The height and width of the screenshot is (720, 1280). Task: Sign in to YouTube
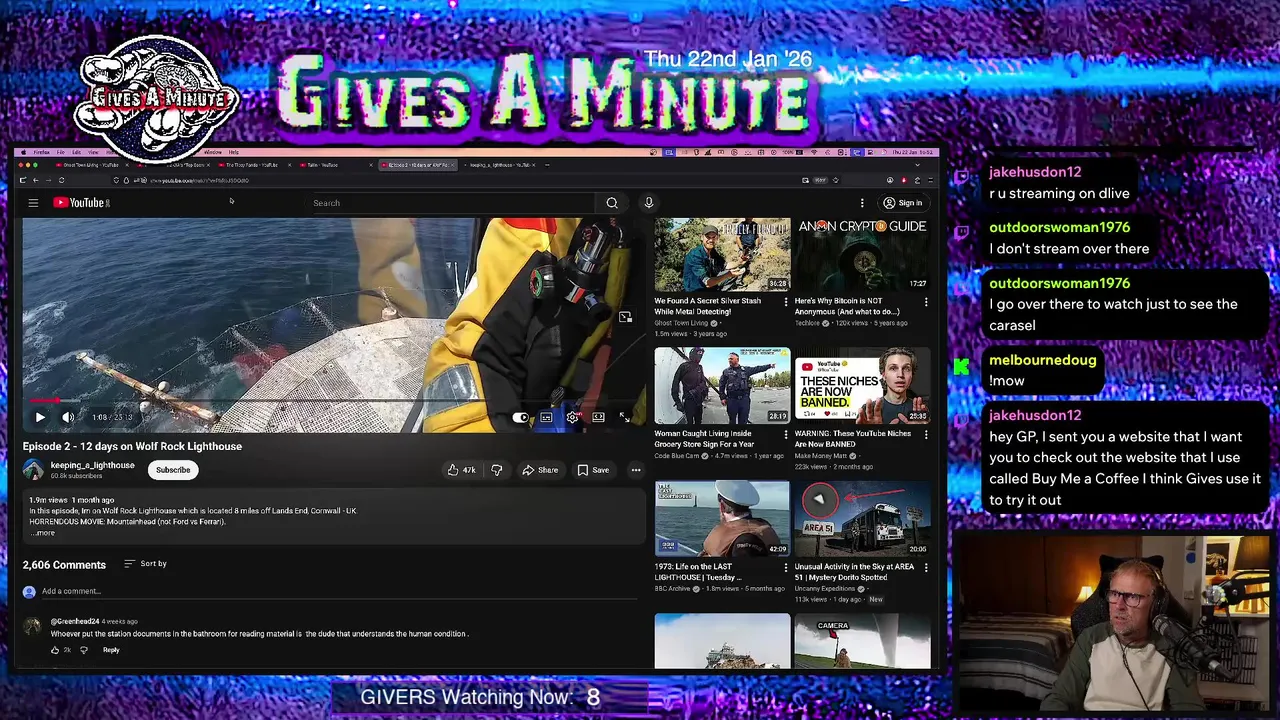pyautogui.click(x=902, y=203)
